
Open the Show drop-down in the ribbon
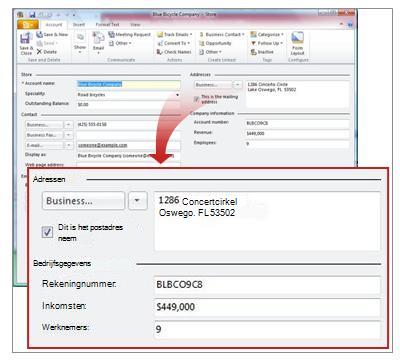click(80, 43)
